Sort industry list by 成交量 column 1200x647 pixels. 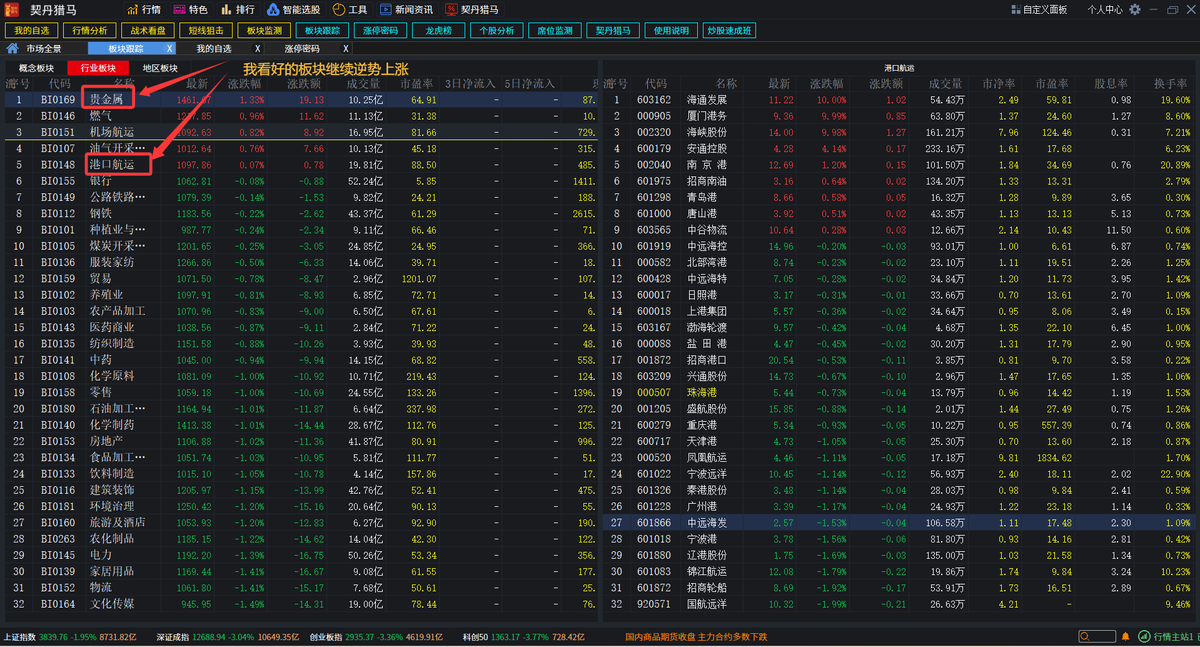363,84
